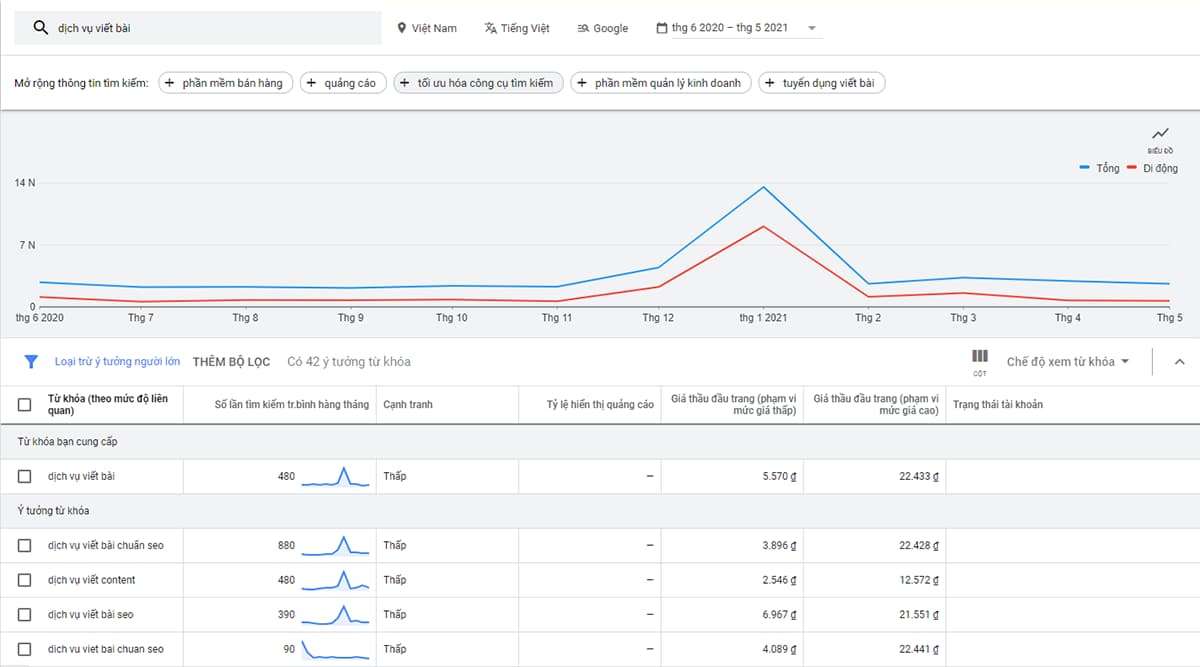Click trend sparkline in dịch vụ viết bài row

(x=336, y=476)
